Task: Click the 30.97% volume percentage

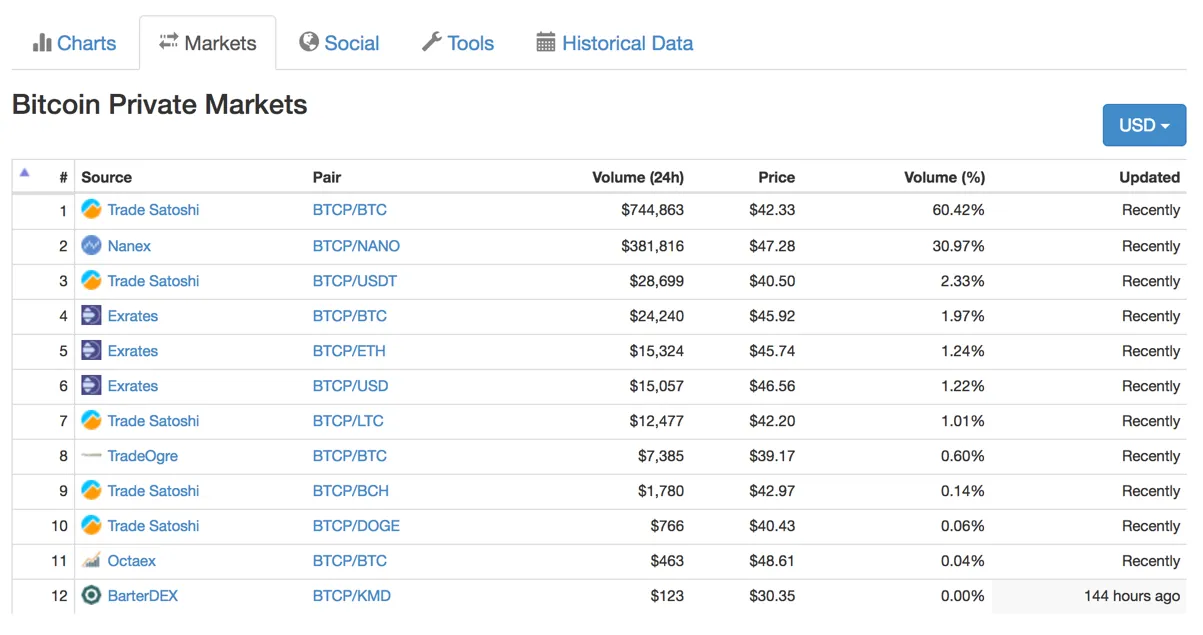Action: (x=959, y=246)
